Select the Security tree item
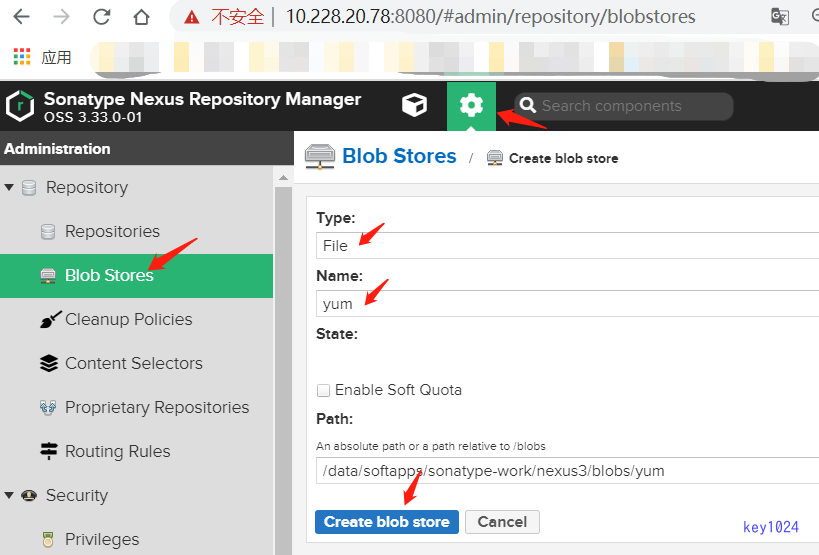Image resolution: width=819 pixels, height=555 pixels. (77, 495)
